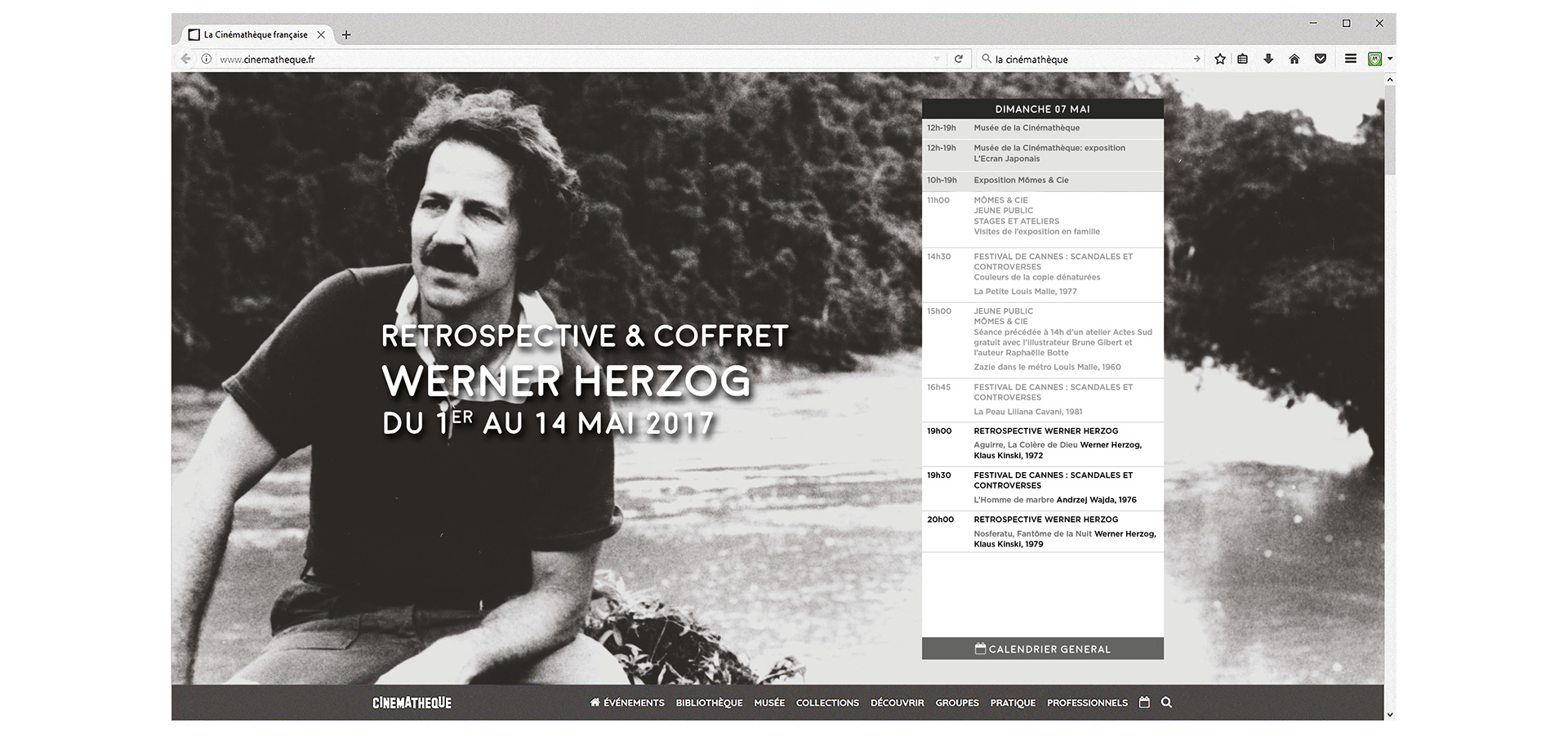Open Exposition Mômes & Cie 10h-19h entry

tap(1043, 181)
